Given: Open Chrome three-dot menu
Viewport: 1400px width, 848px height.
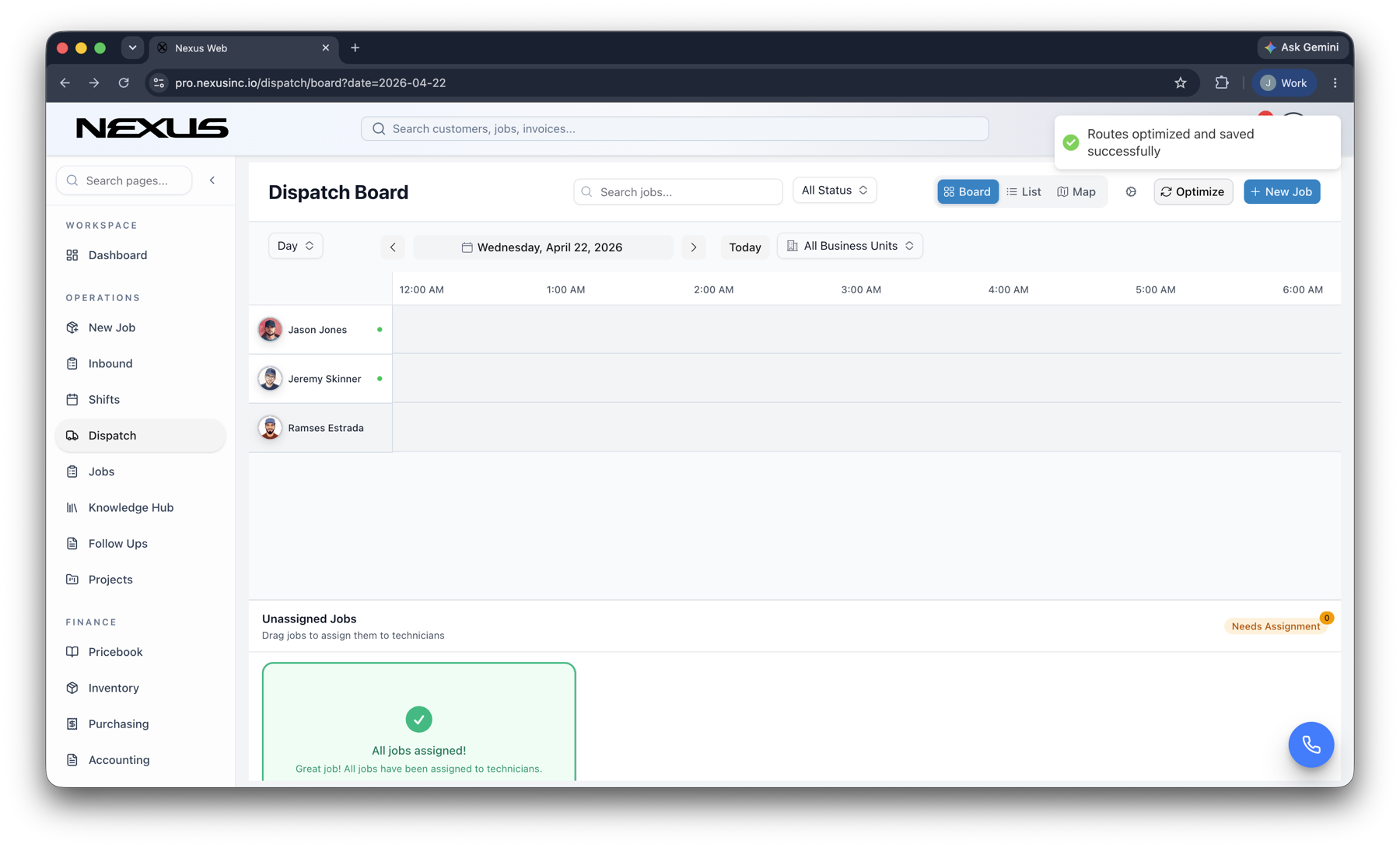Looking at the screenshot, I should [1335, 82].
